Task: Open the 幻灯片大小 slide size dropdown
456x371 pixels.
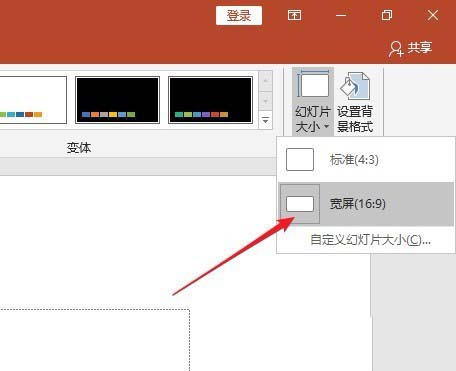Action: coord(313,101)
